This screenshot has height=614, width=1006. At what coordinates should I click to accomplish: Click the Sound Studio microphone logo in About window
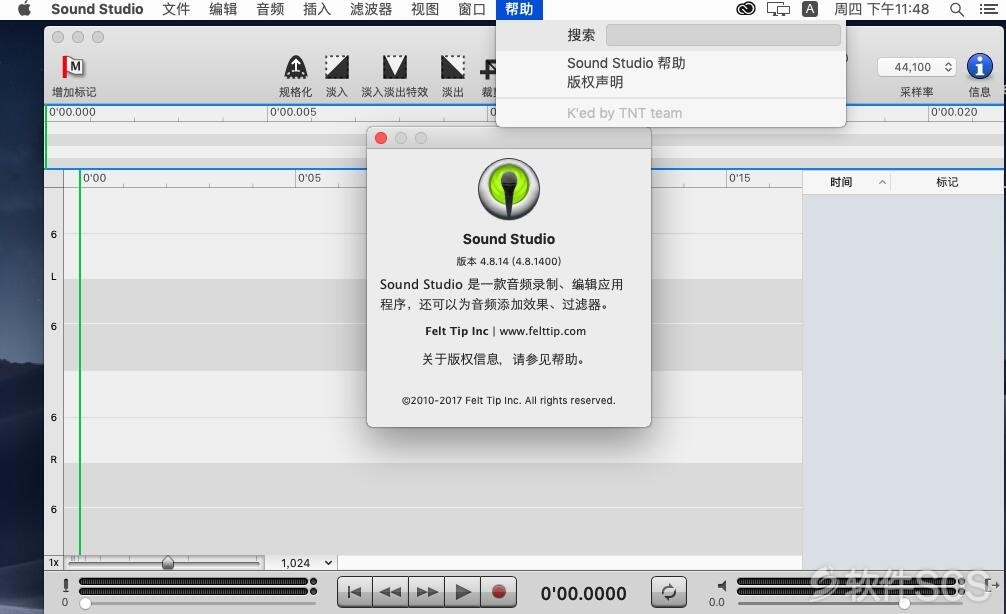[509, 189]
